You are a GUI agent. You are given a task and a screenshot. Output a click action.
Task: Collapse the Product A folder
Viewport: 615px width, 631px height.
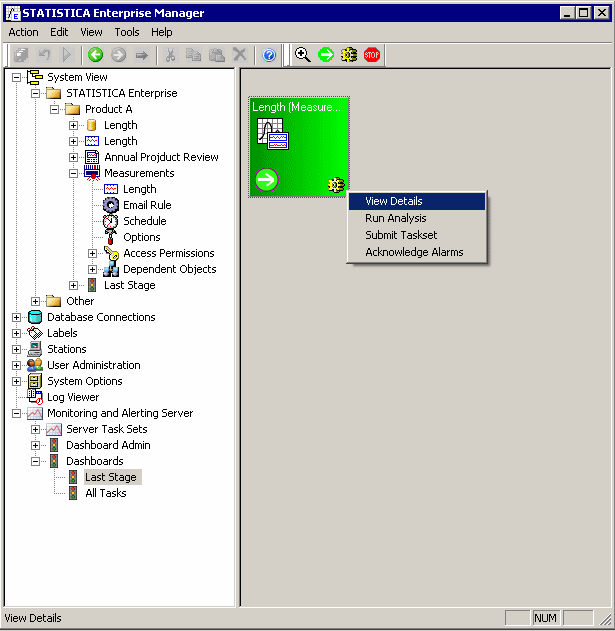54,109
